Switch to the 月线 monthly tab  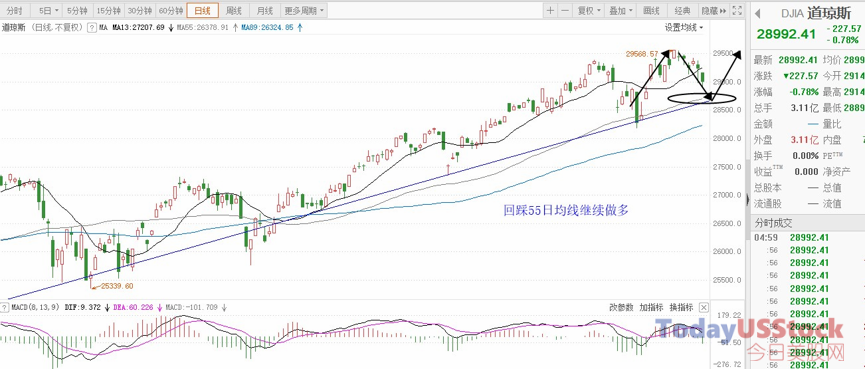[265, 10]
